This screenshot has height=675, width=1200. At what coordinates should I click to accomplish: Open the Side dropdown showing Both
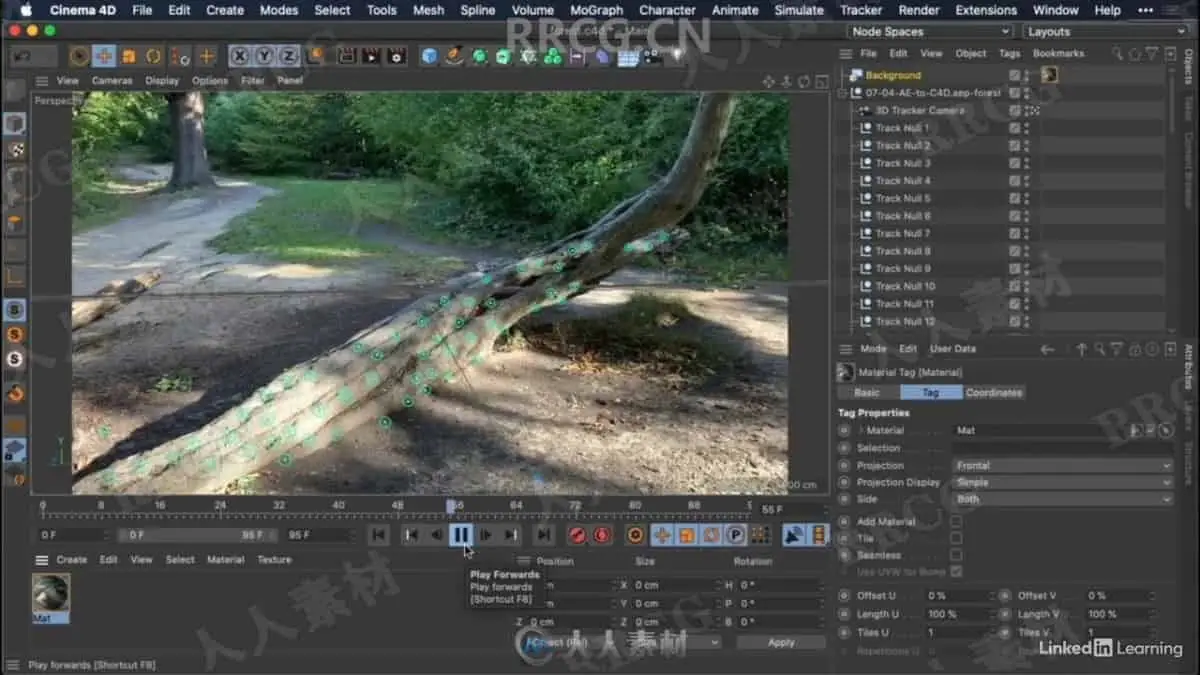[x=1062, y=498]
